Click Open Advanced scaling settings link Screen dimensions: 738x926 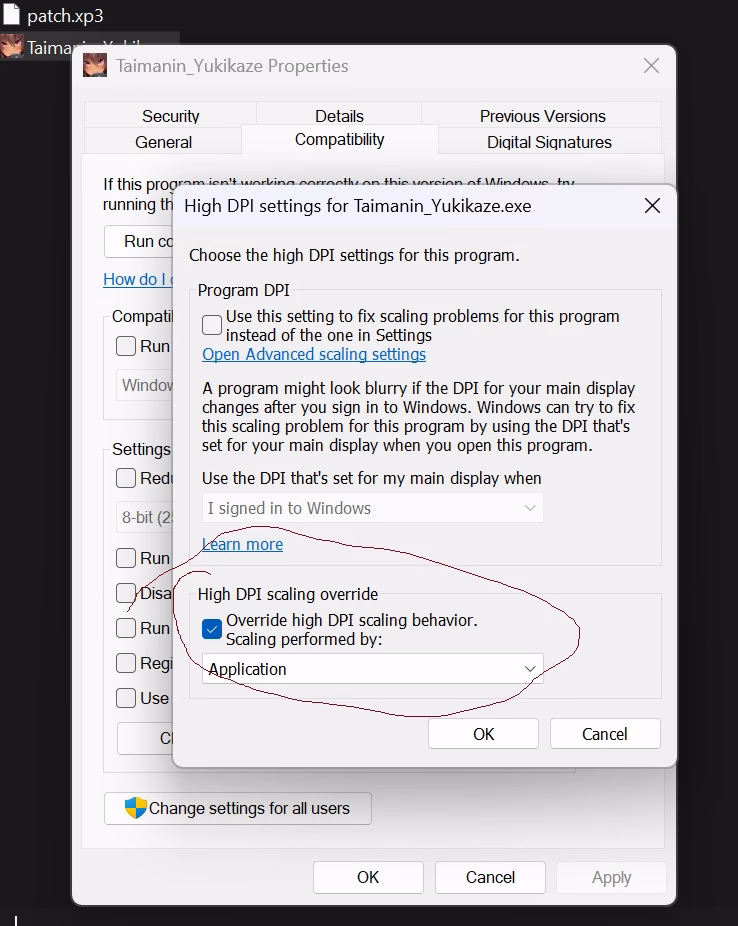point(314,354)
